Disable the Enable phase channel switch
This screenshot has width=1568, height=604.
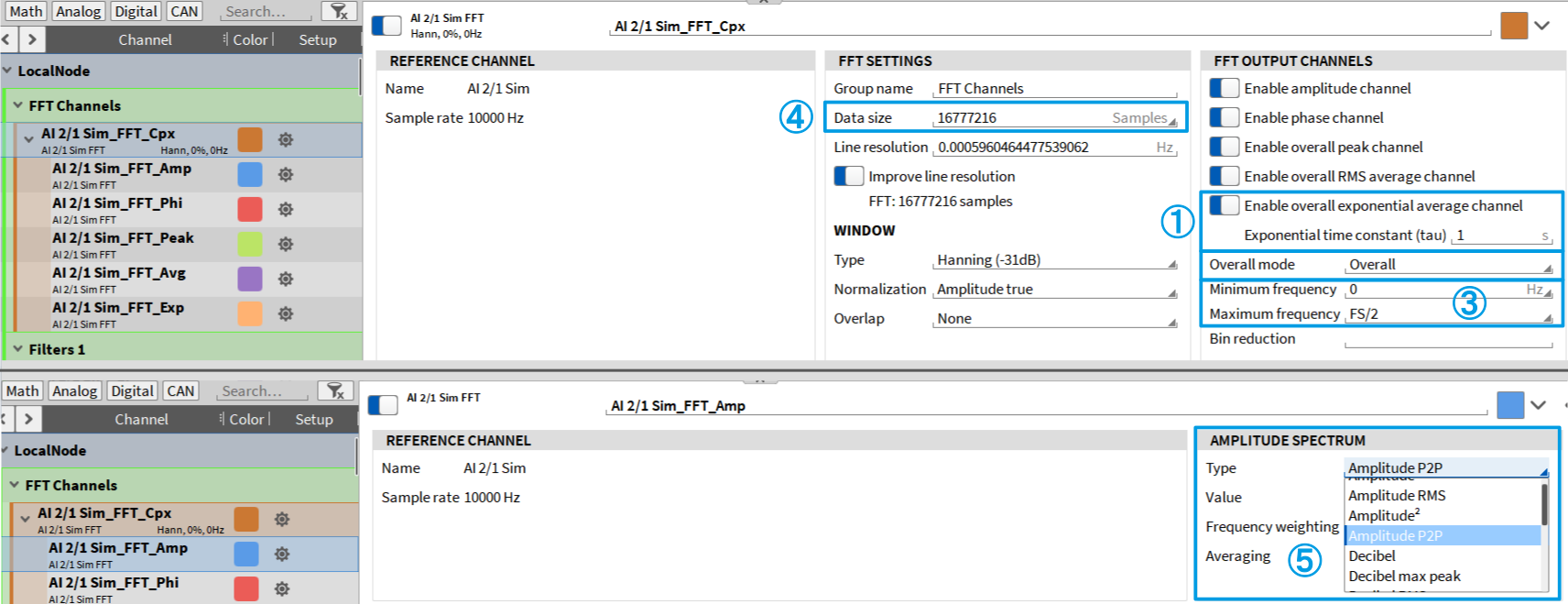click(x=1225, y=118)
